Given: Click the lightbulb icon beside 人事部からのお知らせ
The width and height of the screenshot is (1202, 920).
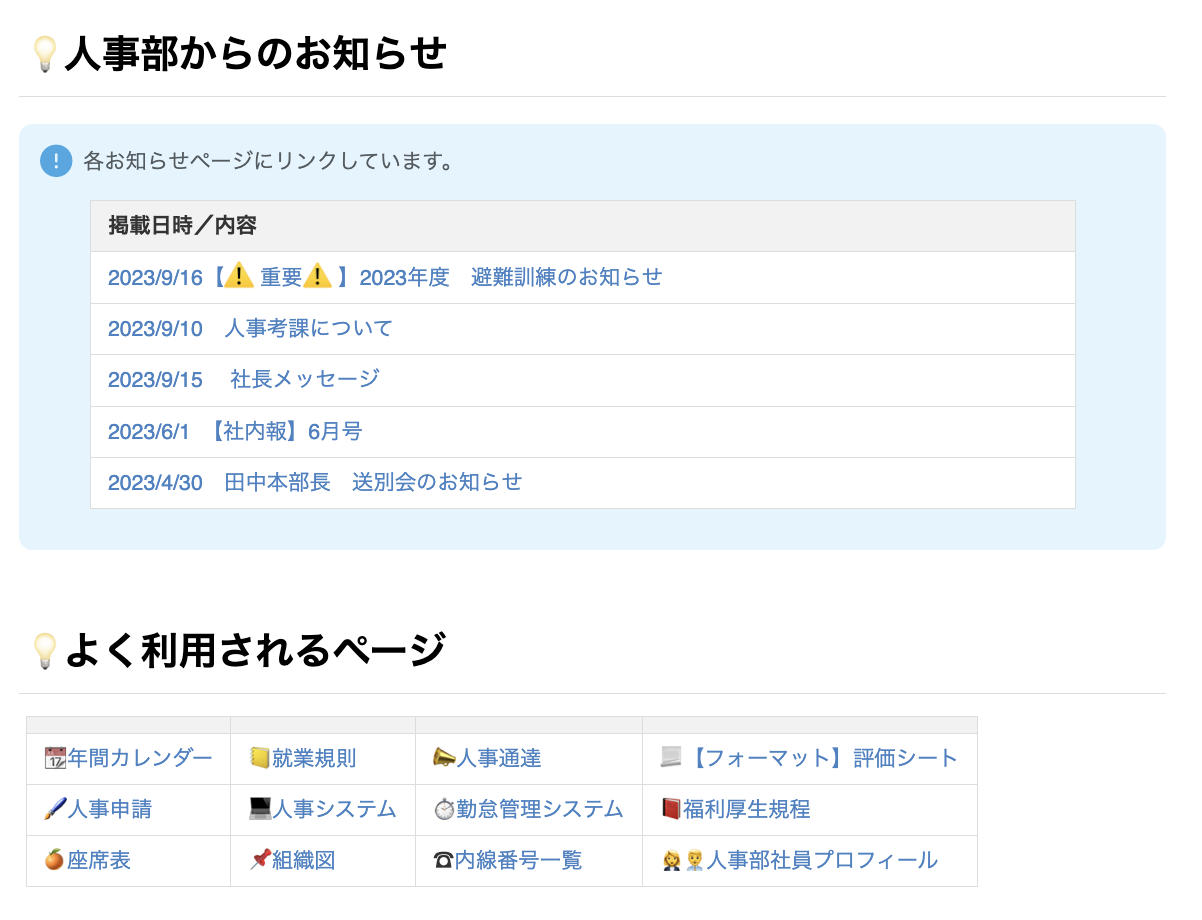Looking at the screenshot, I should point(45,54).
